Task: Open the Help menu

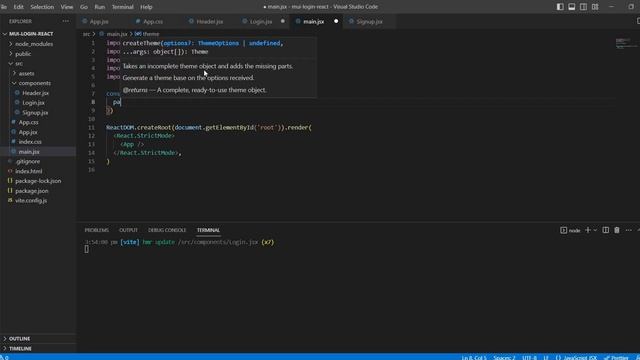Action: click(x=146, y=7)
